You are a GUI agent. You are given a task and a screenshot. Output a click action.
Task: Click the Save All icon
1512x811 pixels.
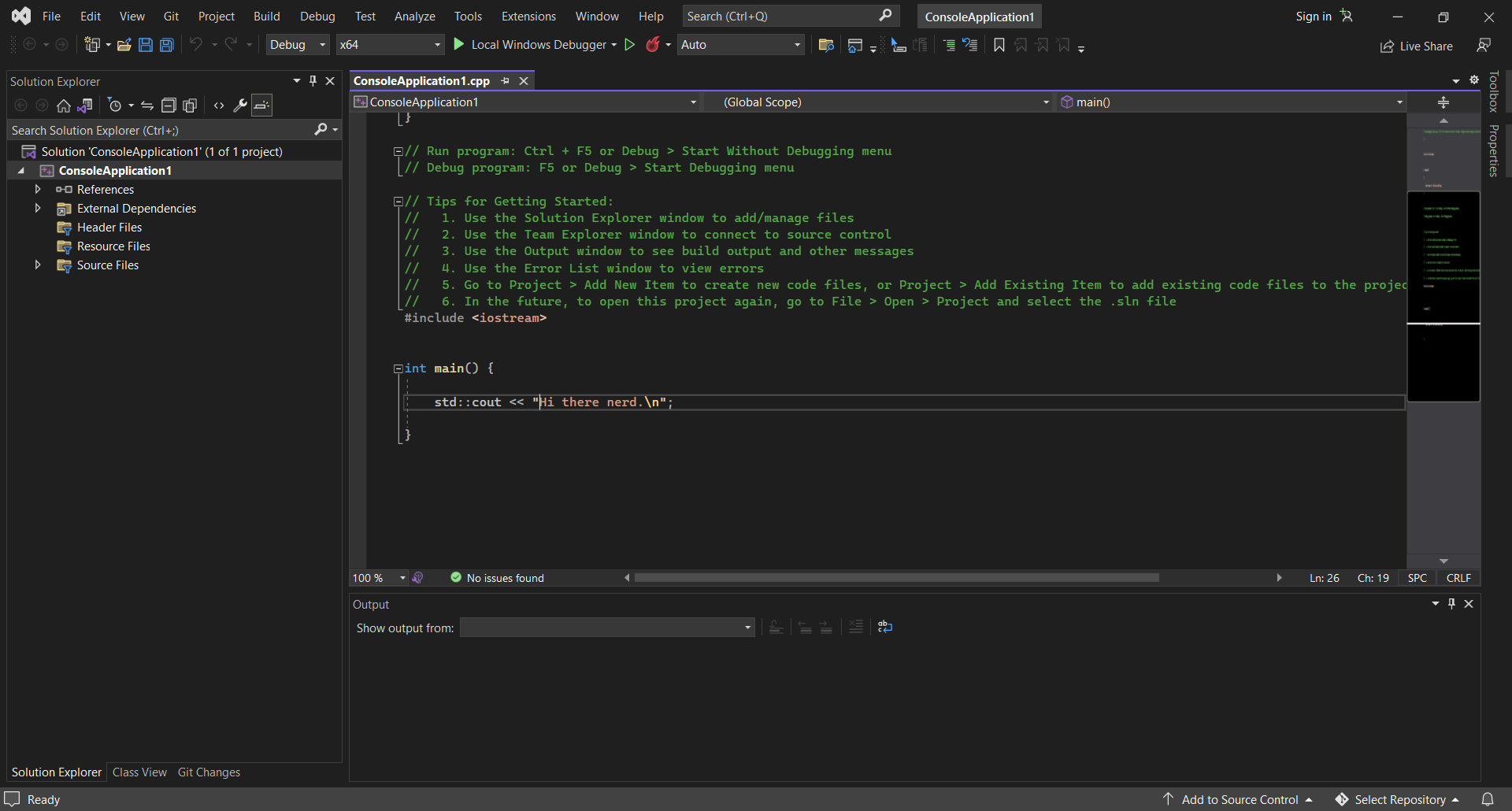click(x=167, y=45)
